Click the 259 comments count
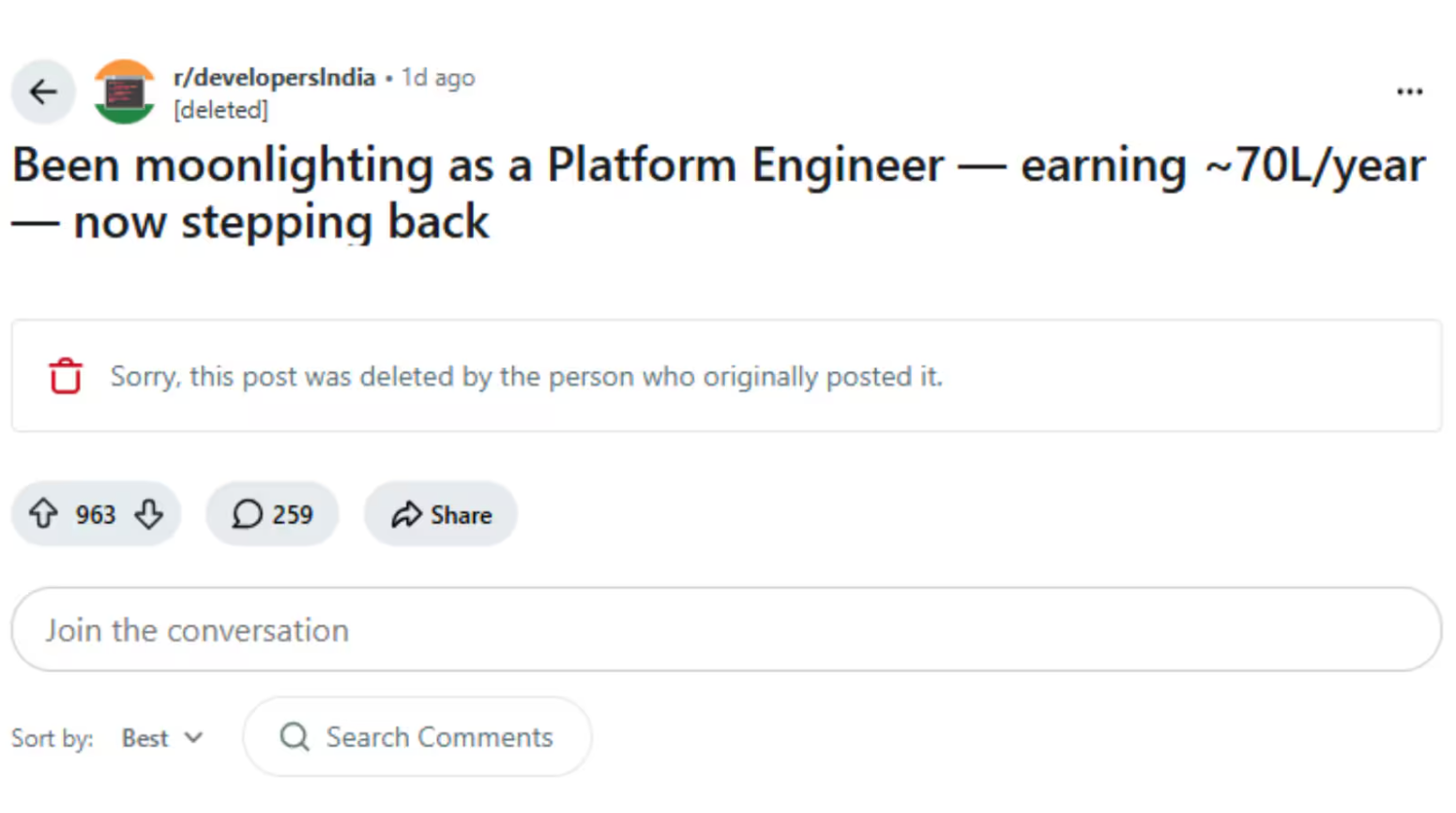 click(x=293, y=515)
